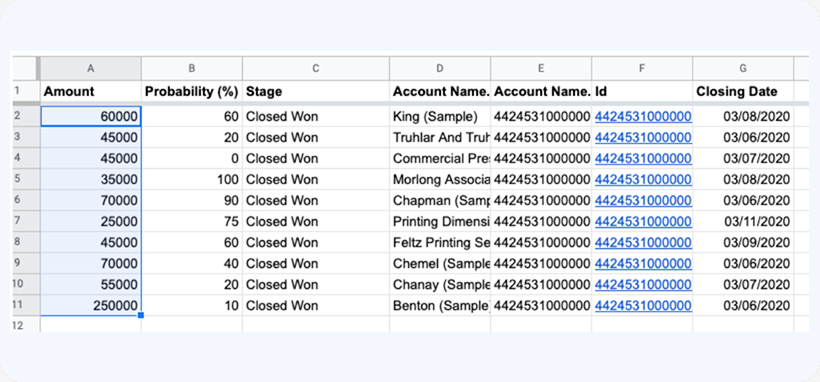
Task: Click the Printing Dimensi account cell
Action: (x=440, y=221)
